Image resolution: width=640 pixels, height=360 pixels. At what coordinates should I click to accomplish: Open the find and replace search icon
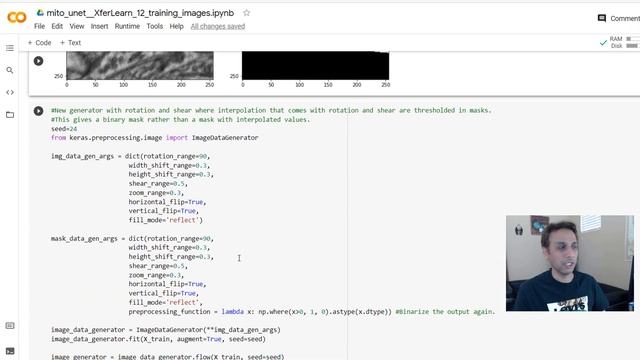point(10,70)
